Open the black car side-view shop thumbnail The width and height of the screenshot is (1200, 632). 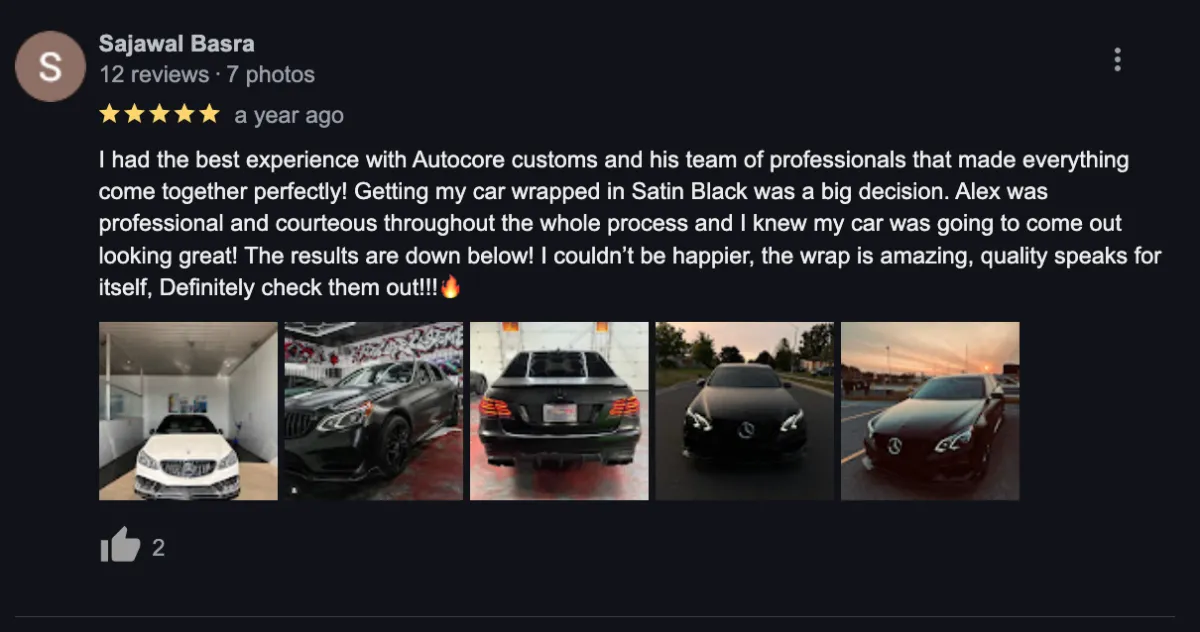tap(374, 411)
